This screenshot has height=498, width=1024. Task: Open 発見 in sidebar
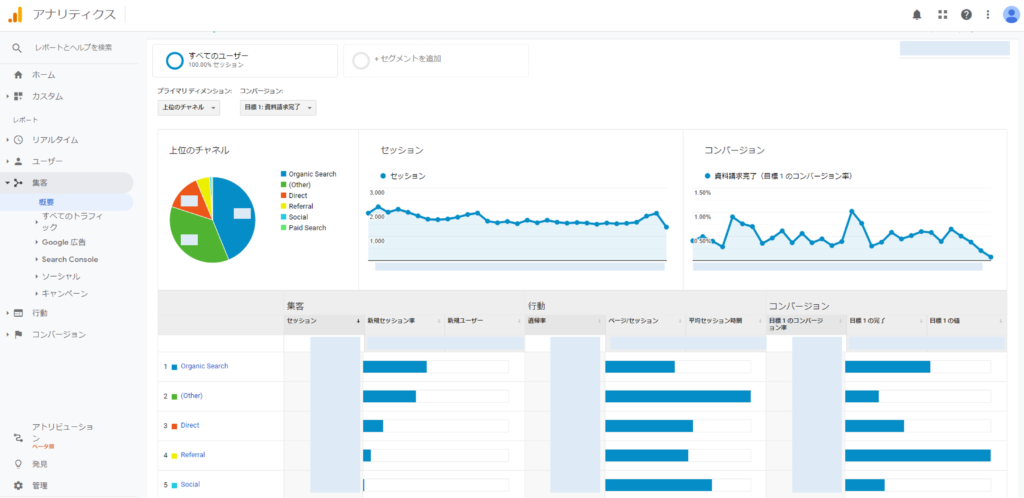(39, 464)
